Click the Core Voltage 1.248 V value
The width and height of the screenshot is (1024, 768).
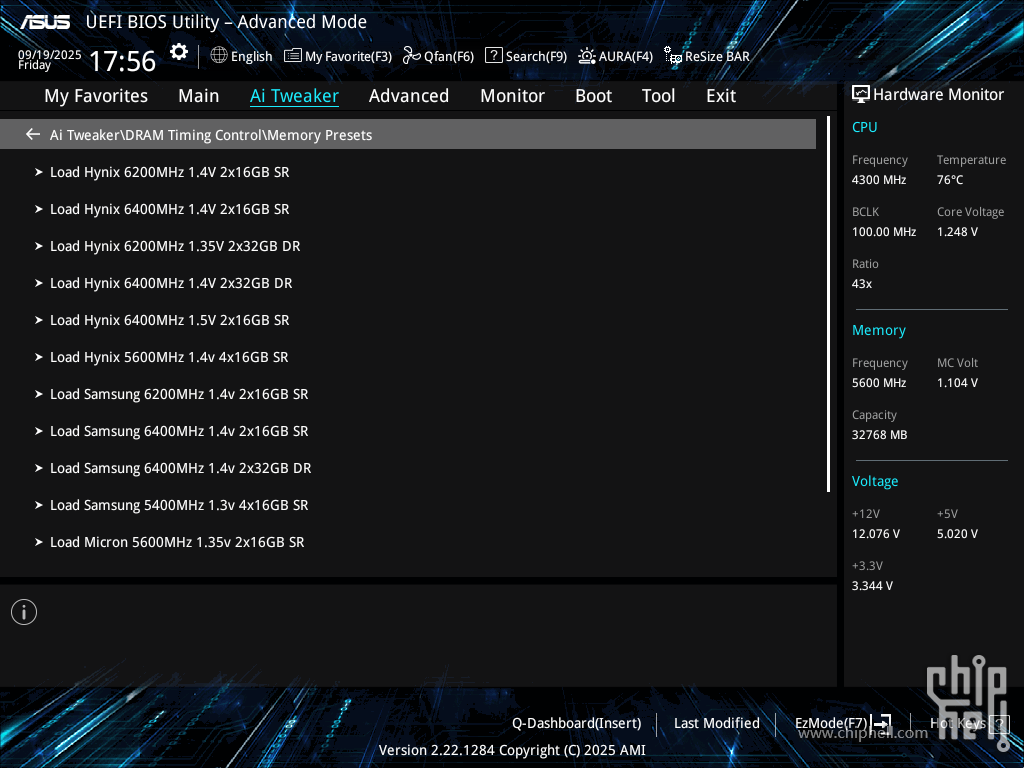click(957, 232)
